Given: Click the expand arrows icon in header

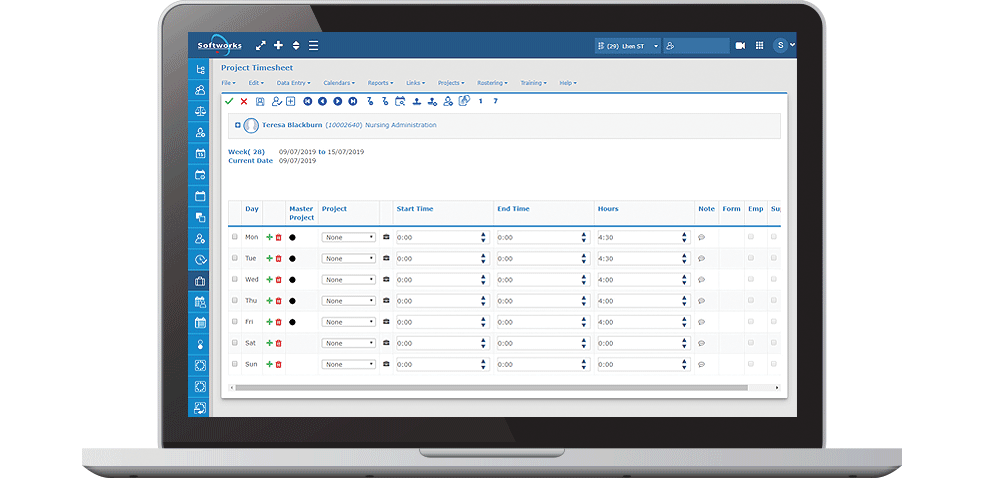Looking at the screenshot, I should pyautogui.click(x=260, y=45).
